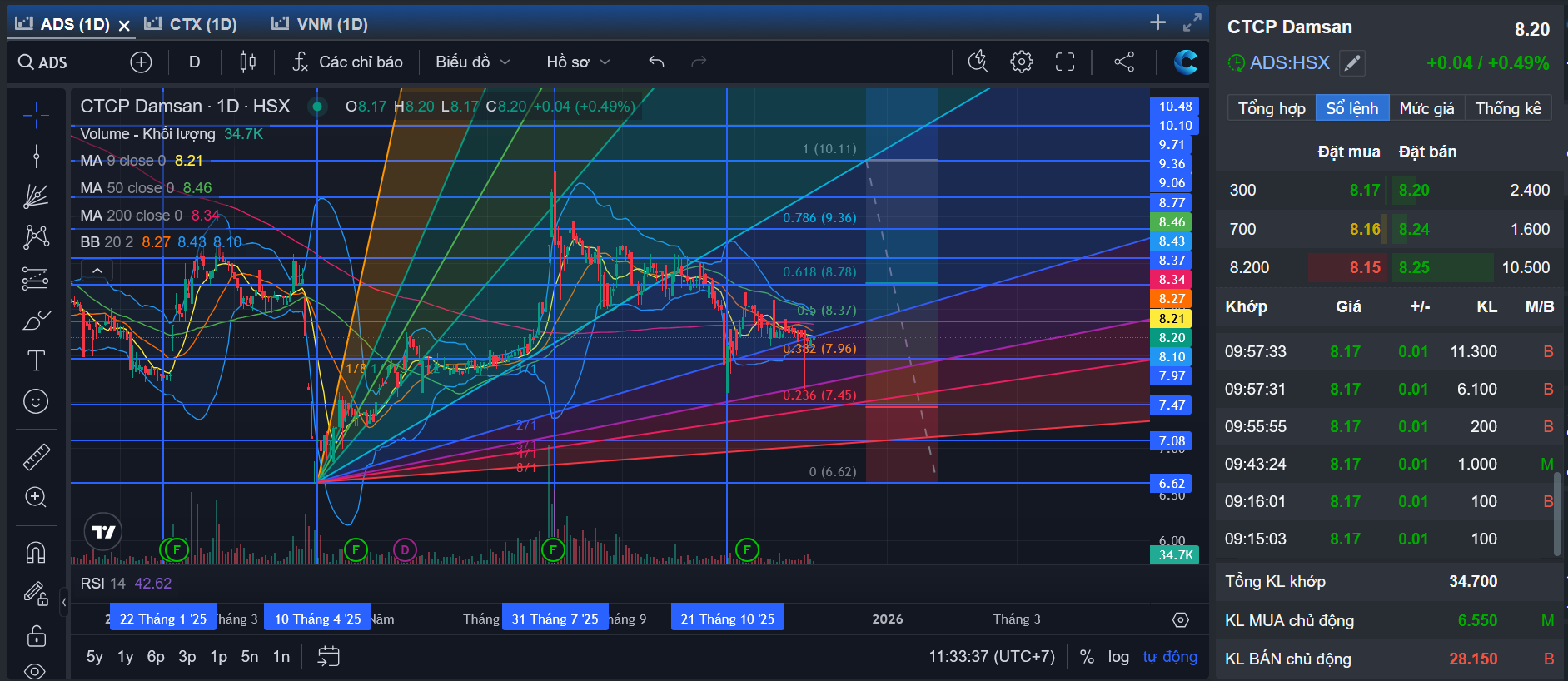The width and height of the screenshot is (1568, 681).
Task: Set the time range to 1y
Action: pos(126,657)
